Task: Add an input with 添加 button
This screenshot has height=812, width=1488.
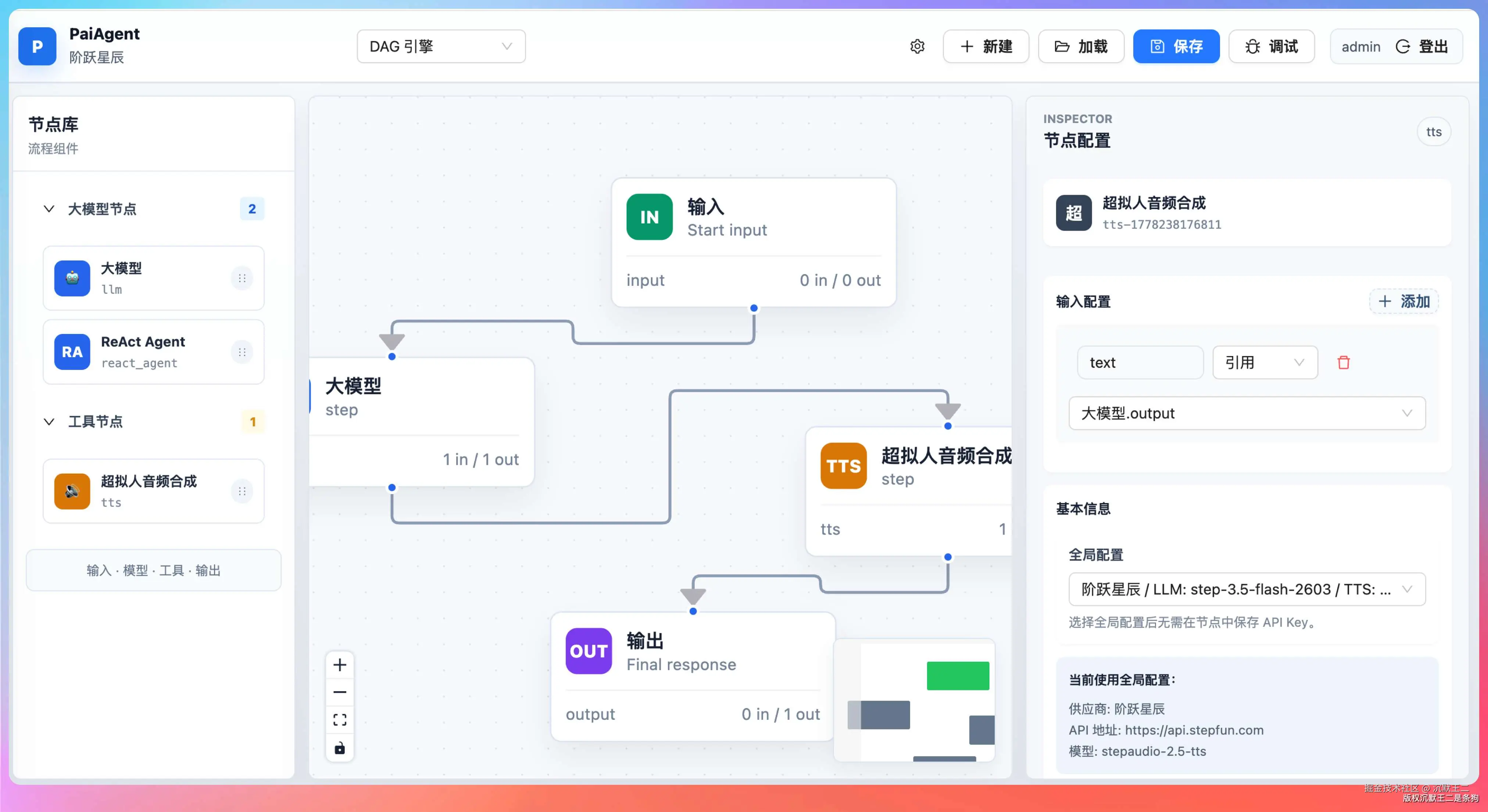Action: (x=1404, y=301)
